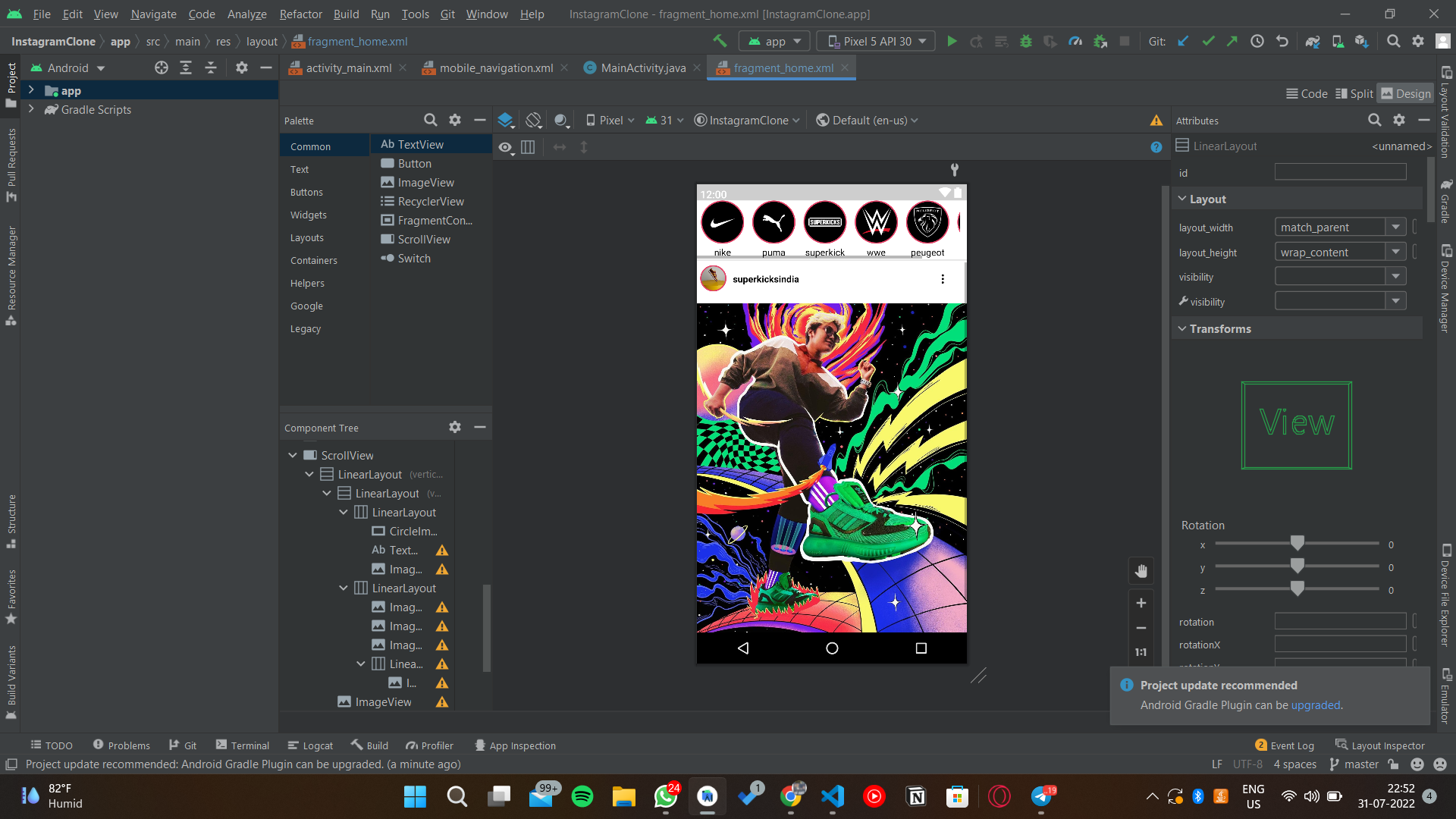This screenshot has height=819, width=1456.
Task: Open the Device Manager panel
Action: 1447,288
